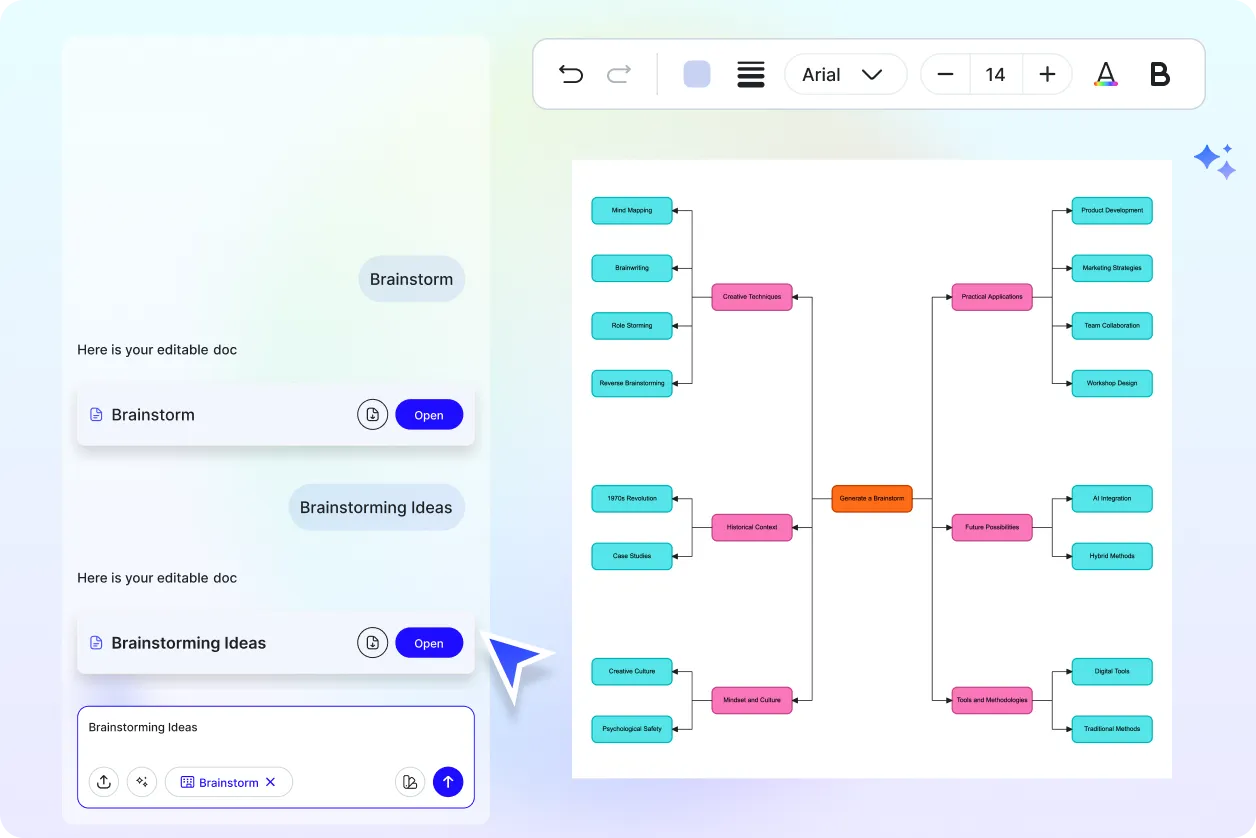This screenshot has height=838, width=1256.
Task: Click the export icon beside the Brainstorm doc
Action: click(x=372, y=414)
